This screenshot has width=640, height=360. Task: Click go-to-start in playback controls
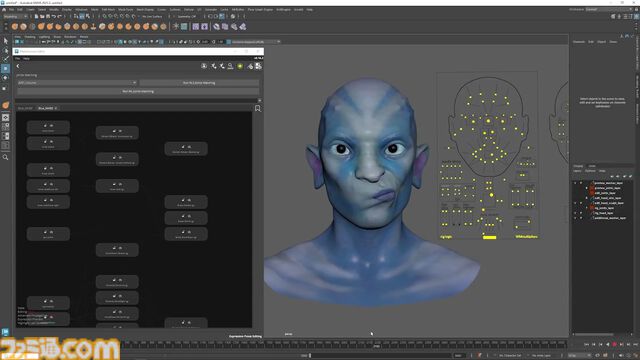587,345
